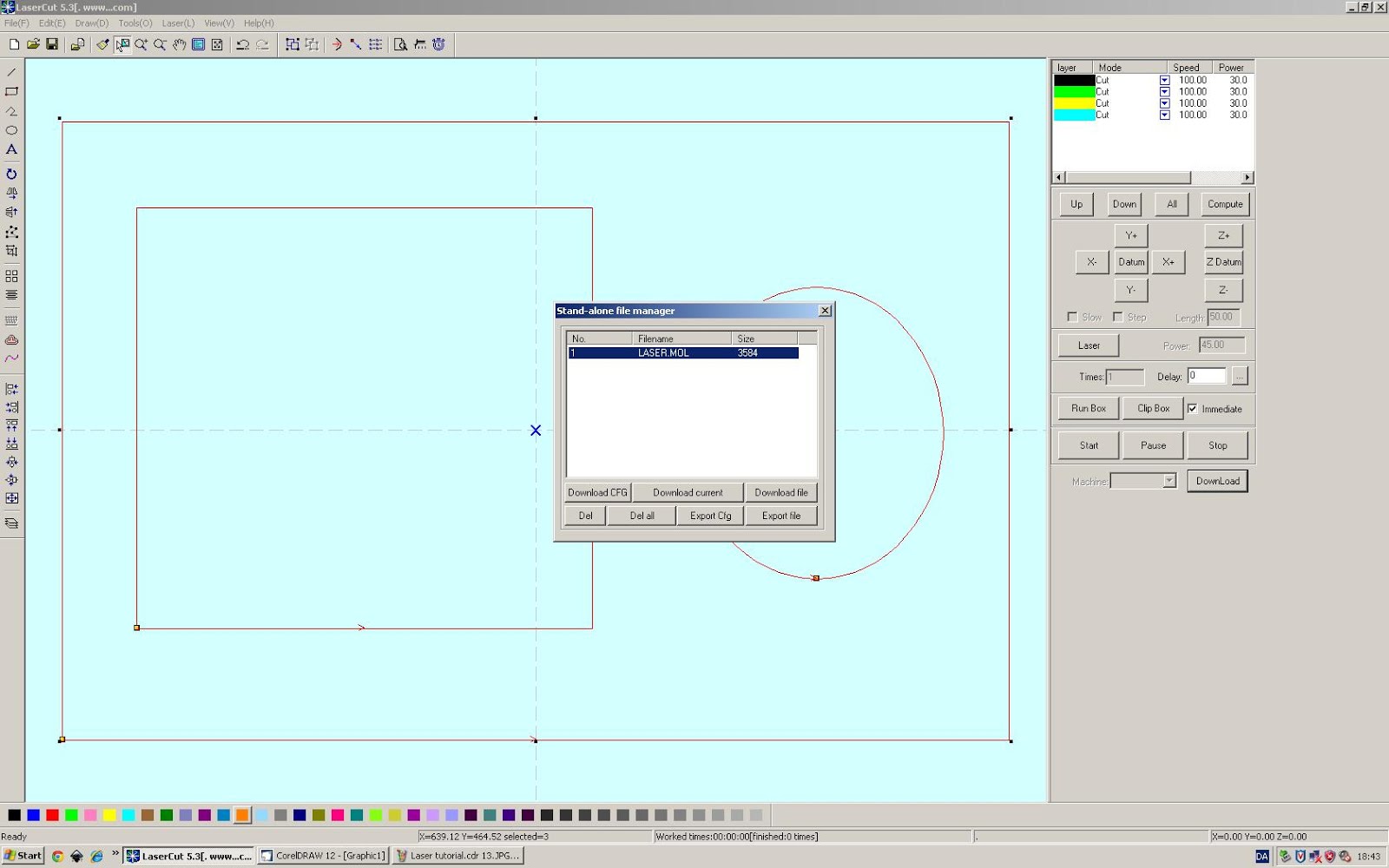
Task: Pick the red color swatch in palette
Action: 52,815
